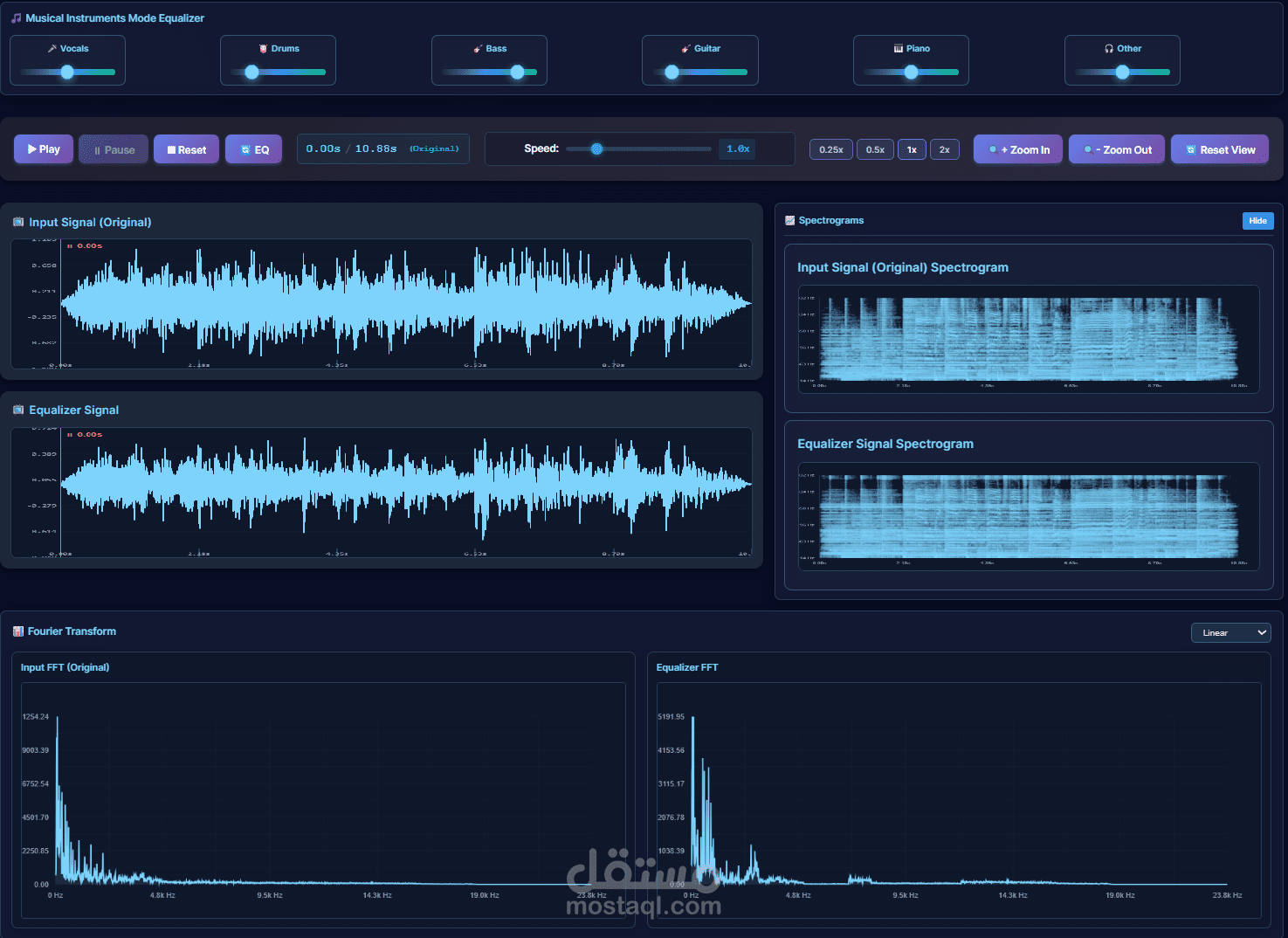Viewport: 1288px width, 938px height.
Task: Click the Guitar icon in the equalizer
Action: point(685,48)
